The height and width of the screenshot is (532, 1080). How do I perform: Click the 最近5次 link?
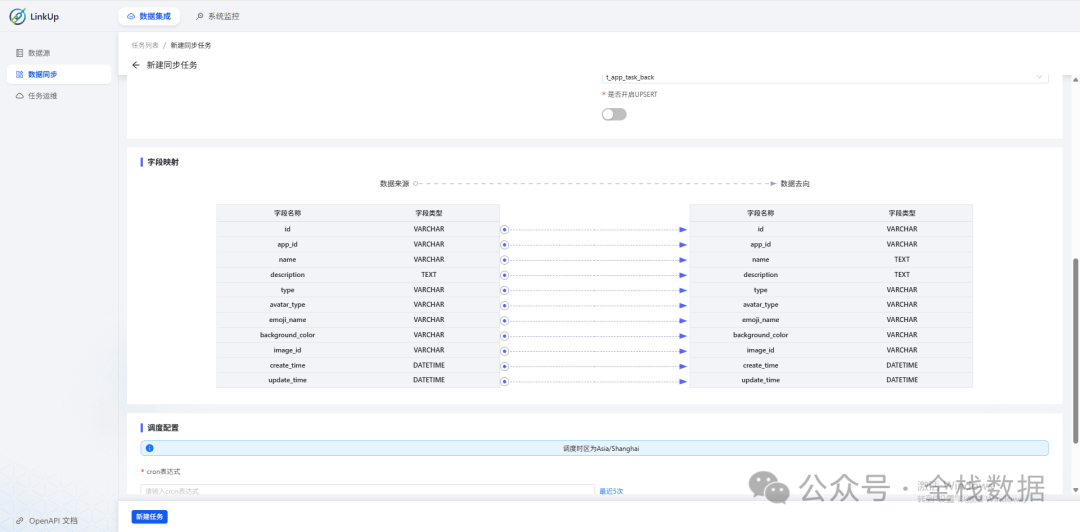click(x=611, y=491)
